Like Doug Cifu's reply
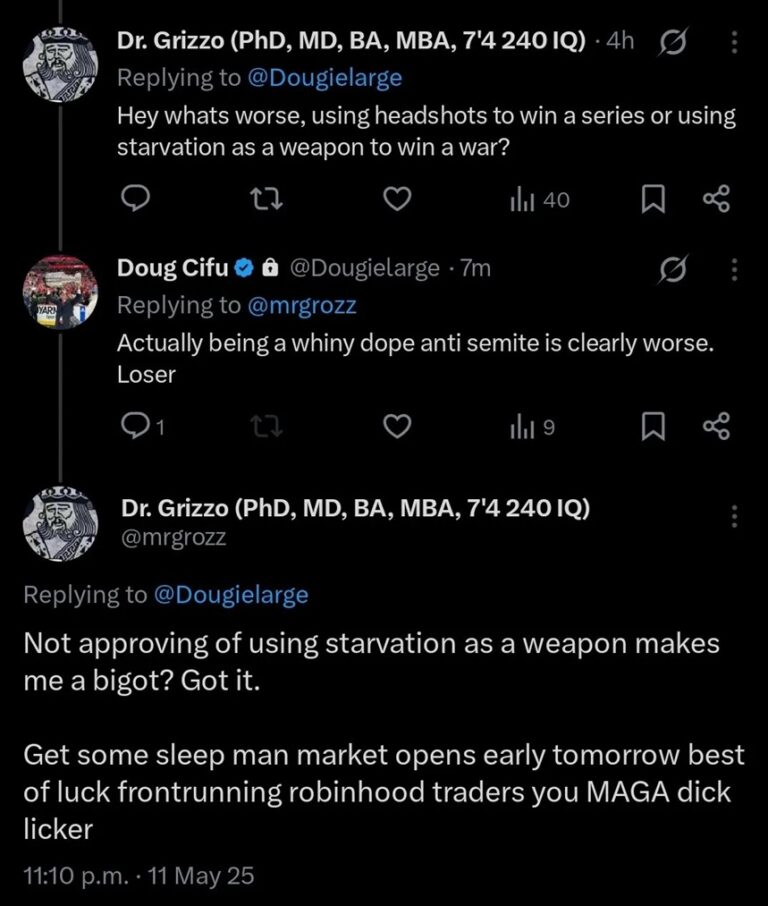This screenshot has width=768, height=906. 398,427
